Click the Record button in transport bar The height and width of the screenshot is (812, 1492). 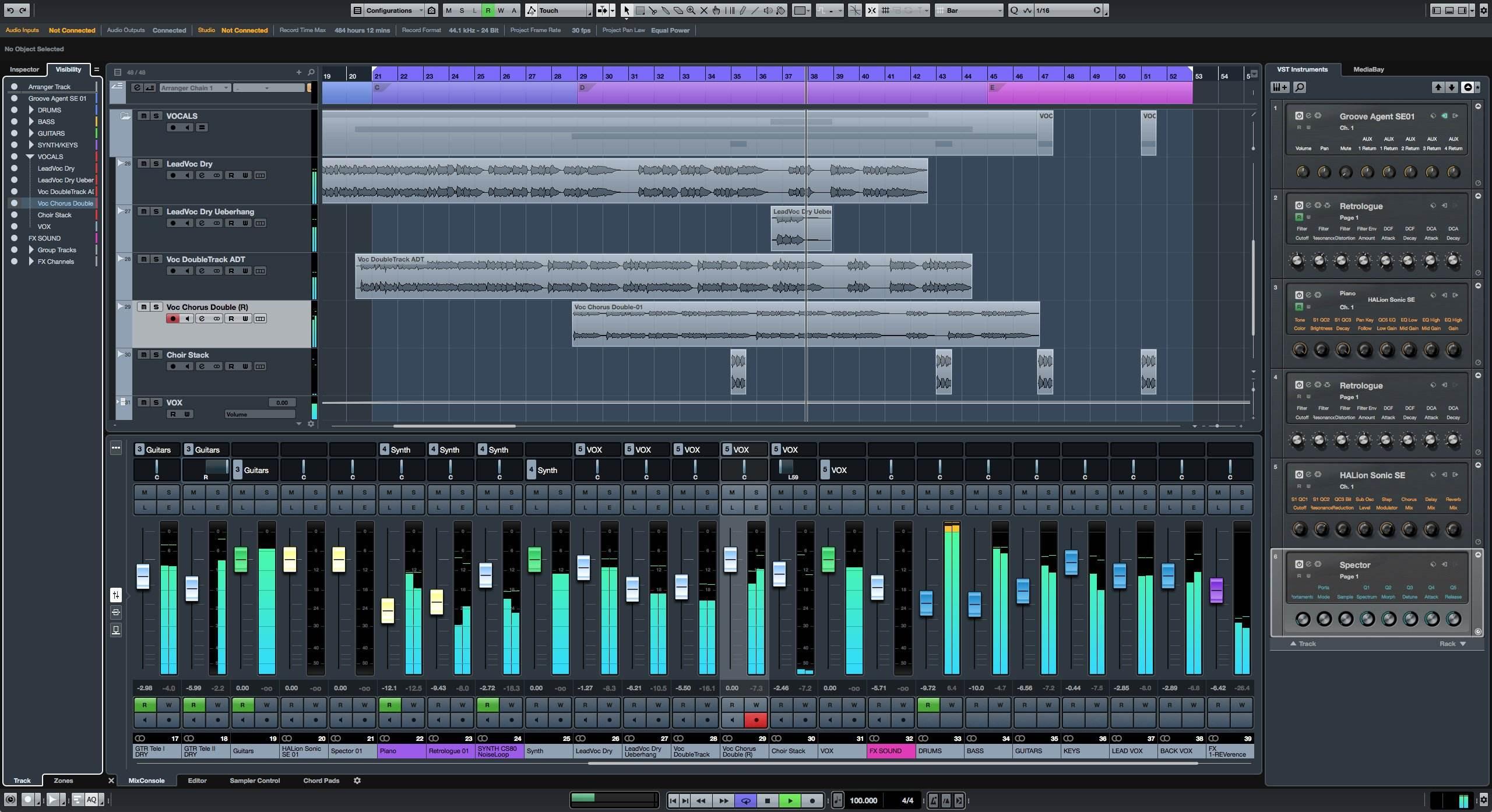point(811,800)
